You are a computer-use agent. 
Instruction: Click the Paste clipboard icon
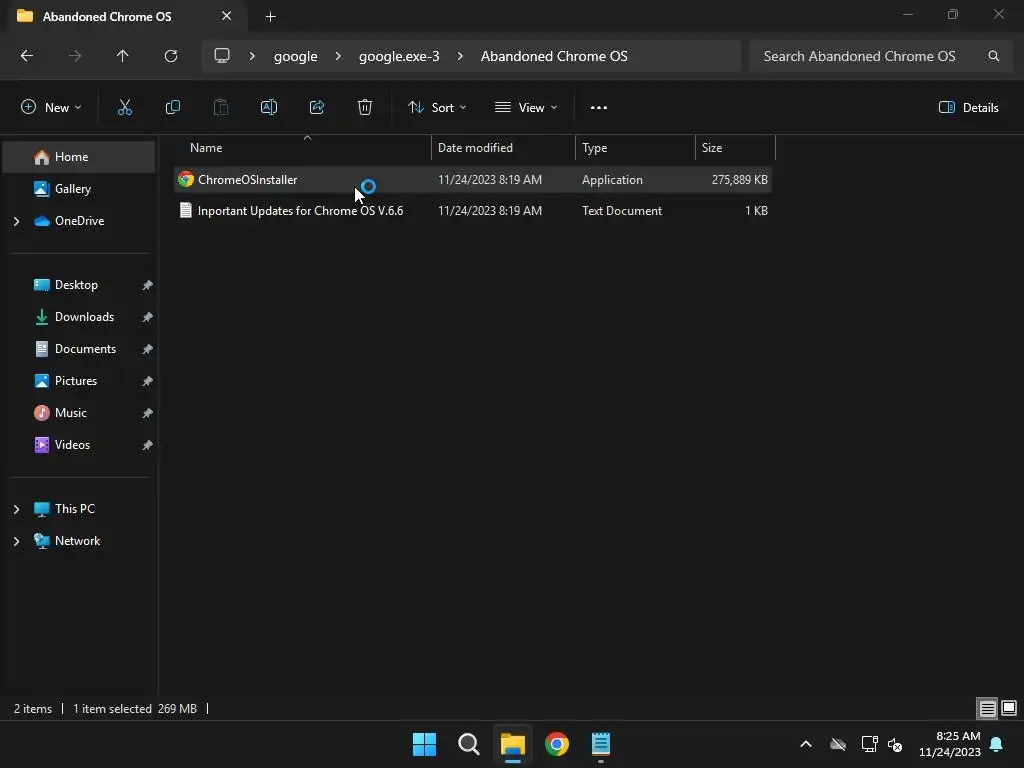coord(221,108)
